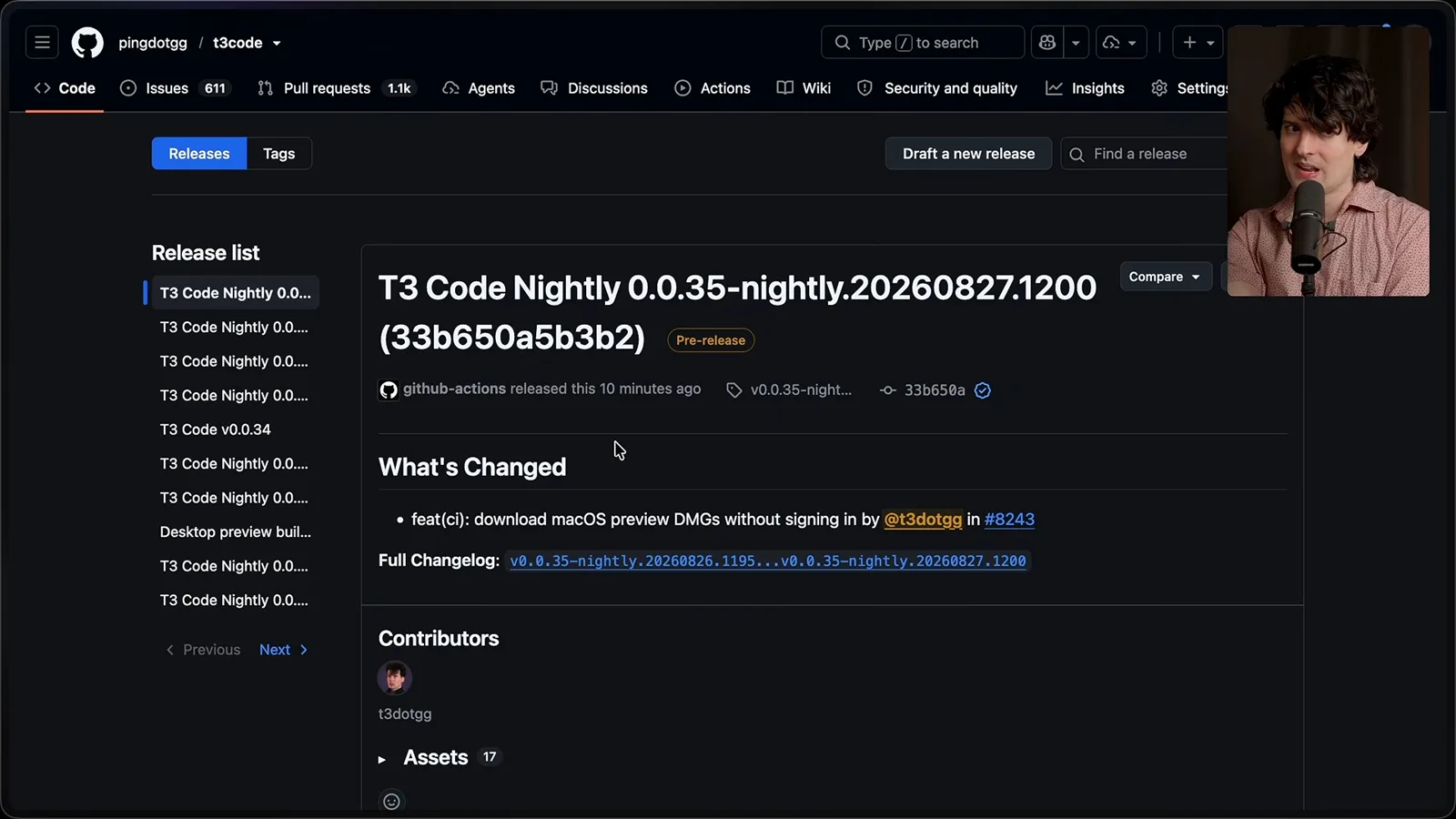Click the pingdotgg owner link
Image resolution: width=1456 pixels, height=819 pixels.
(152, 43)
